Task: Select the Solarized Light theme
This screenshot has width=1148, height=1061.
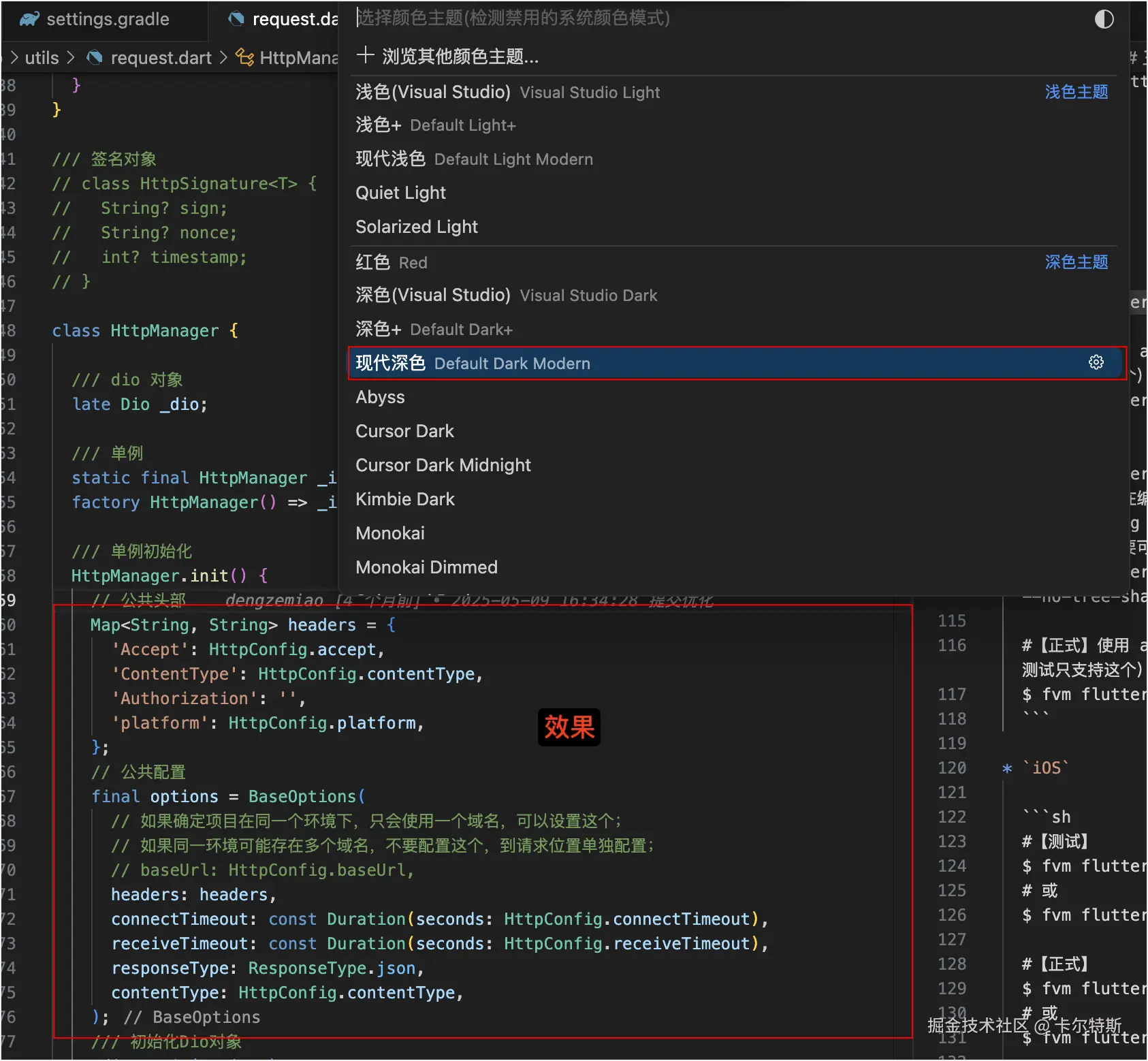Action: tap(734, 227)
